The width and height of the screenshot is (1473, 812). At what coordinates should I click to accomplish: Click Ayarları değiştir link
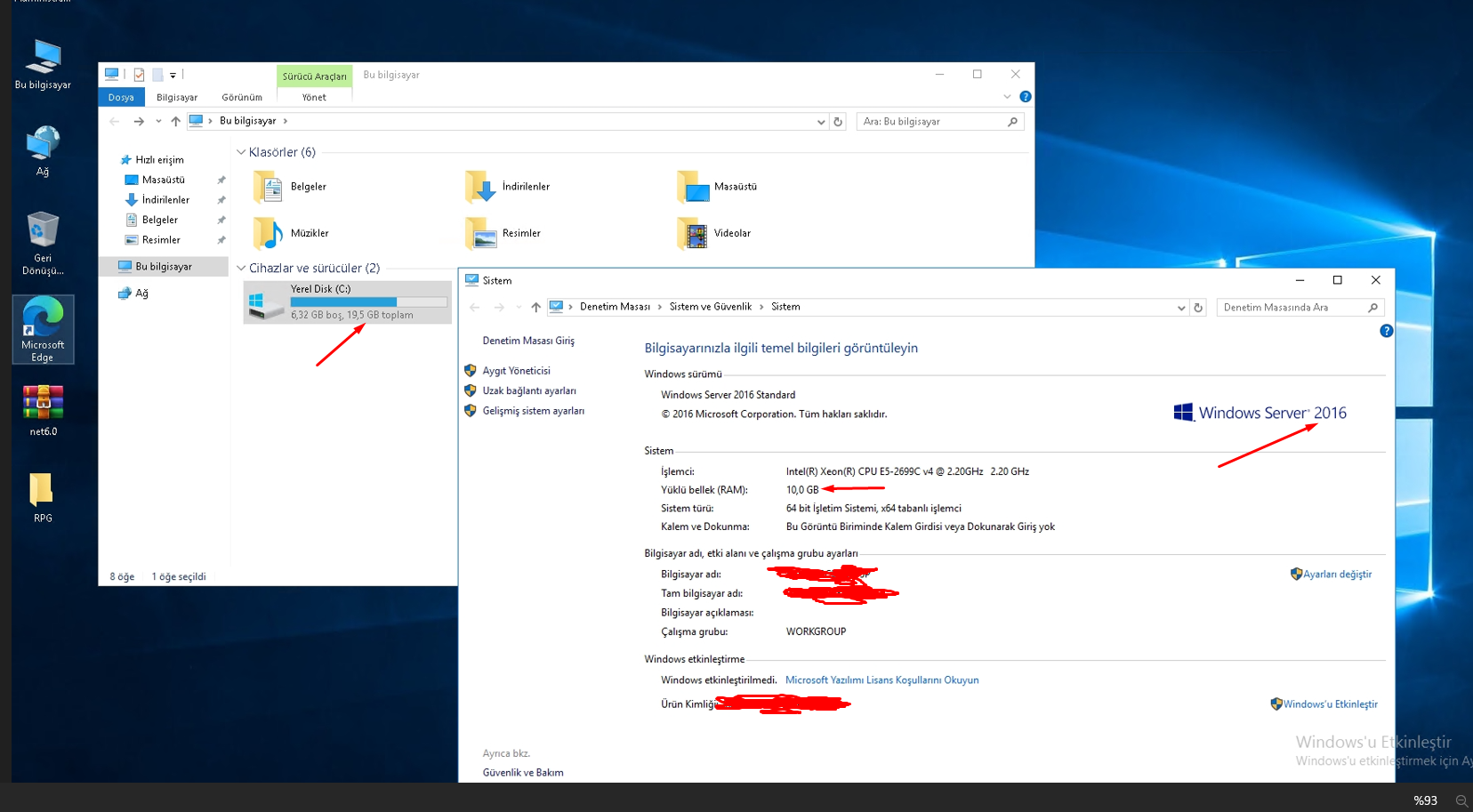[x=1337, y=575]
